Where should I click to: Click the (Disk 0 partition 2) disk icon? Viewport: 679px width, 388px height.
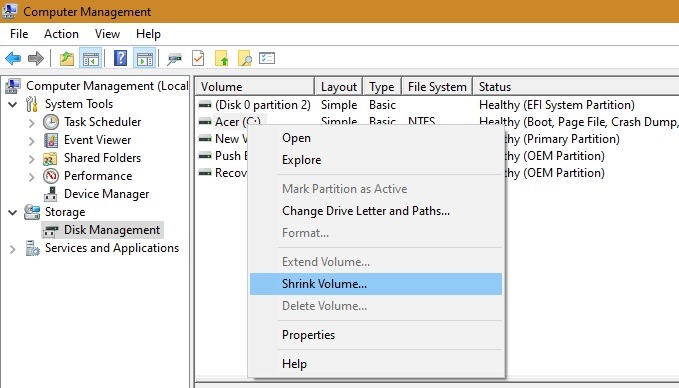(205, 105)
